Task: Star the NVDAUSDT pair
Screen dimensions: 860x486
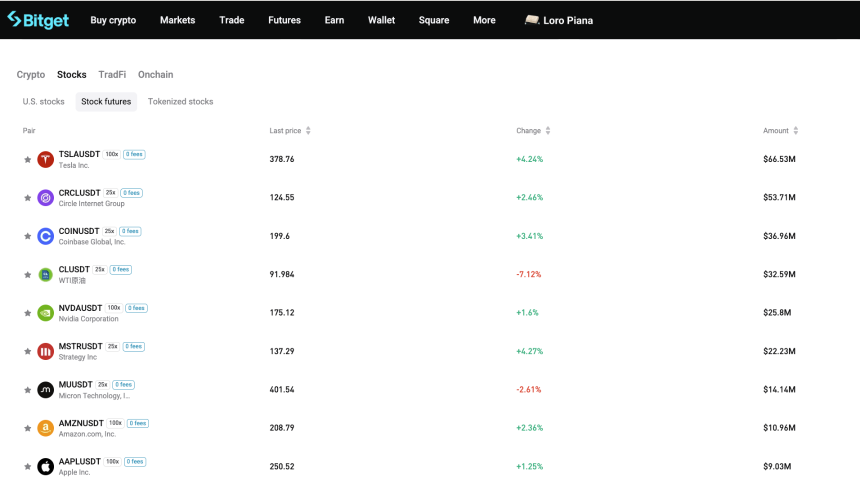Action: click(27, 313)
